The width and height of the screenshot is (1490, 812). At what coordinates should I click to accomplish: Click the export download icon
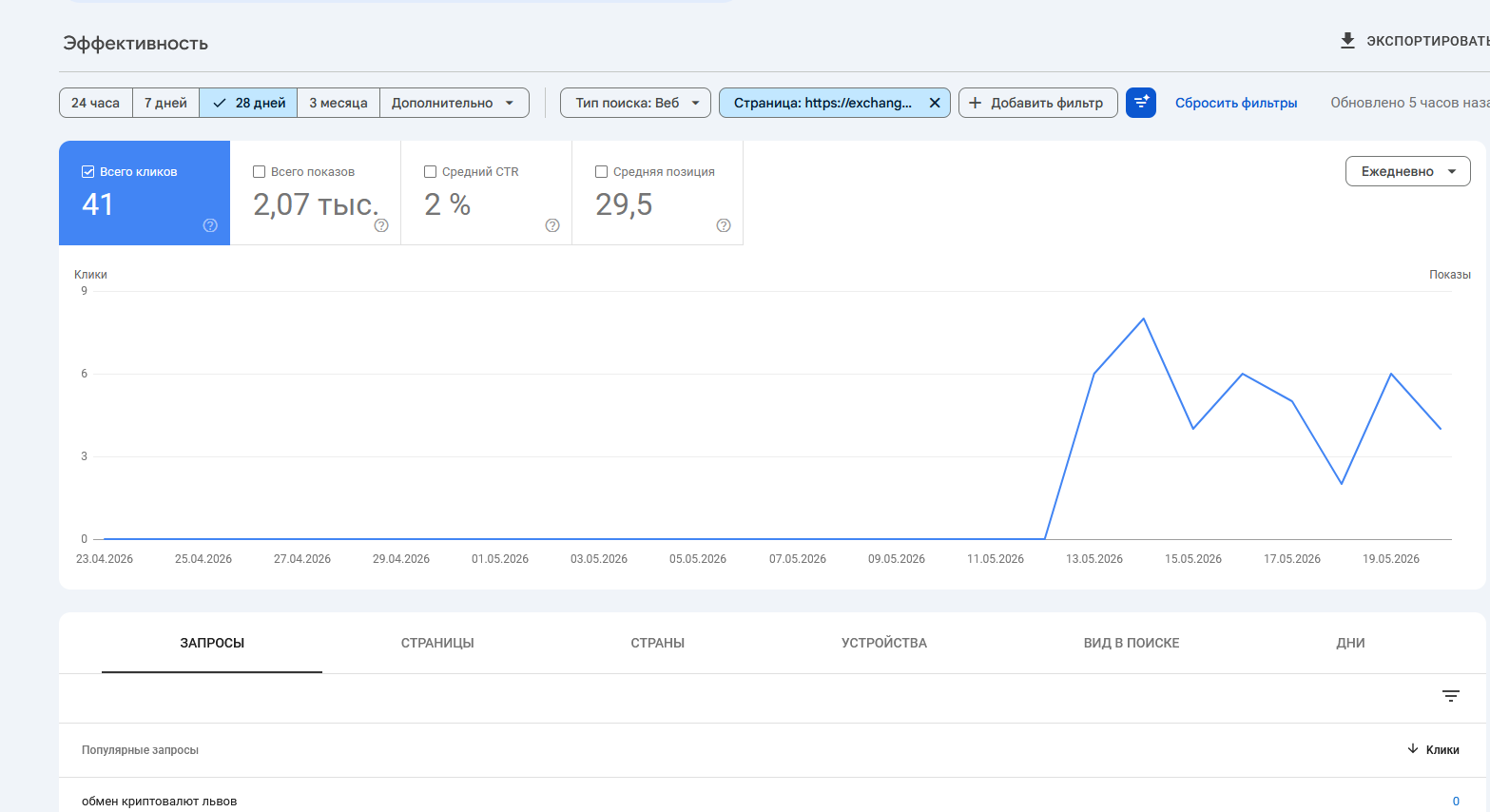tap(1347, 40)
